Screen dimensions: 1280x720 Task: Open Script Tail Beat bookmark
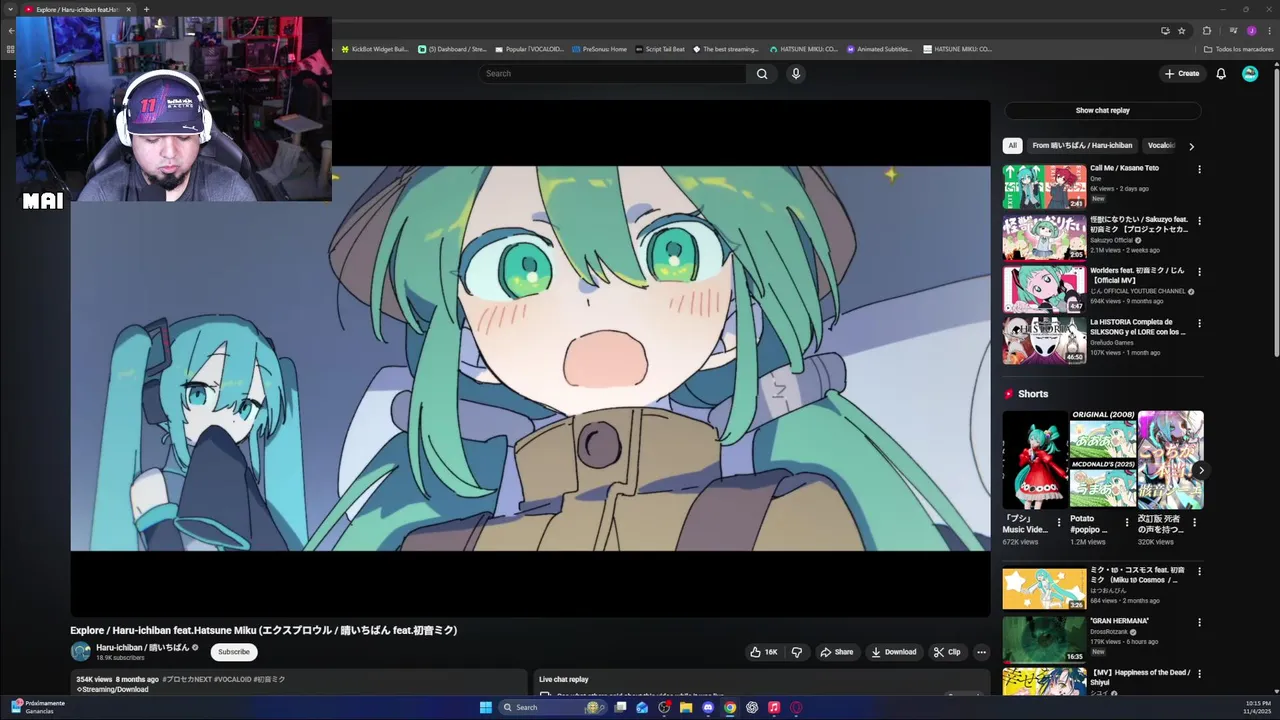660,49
